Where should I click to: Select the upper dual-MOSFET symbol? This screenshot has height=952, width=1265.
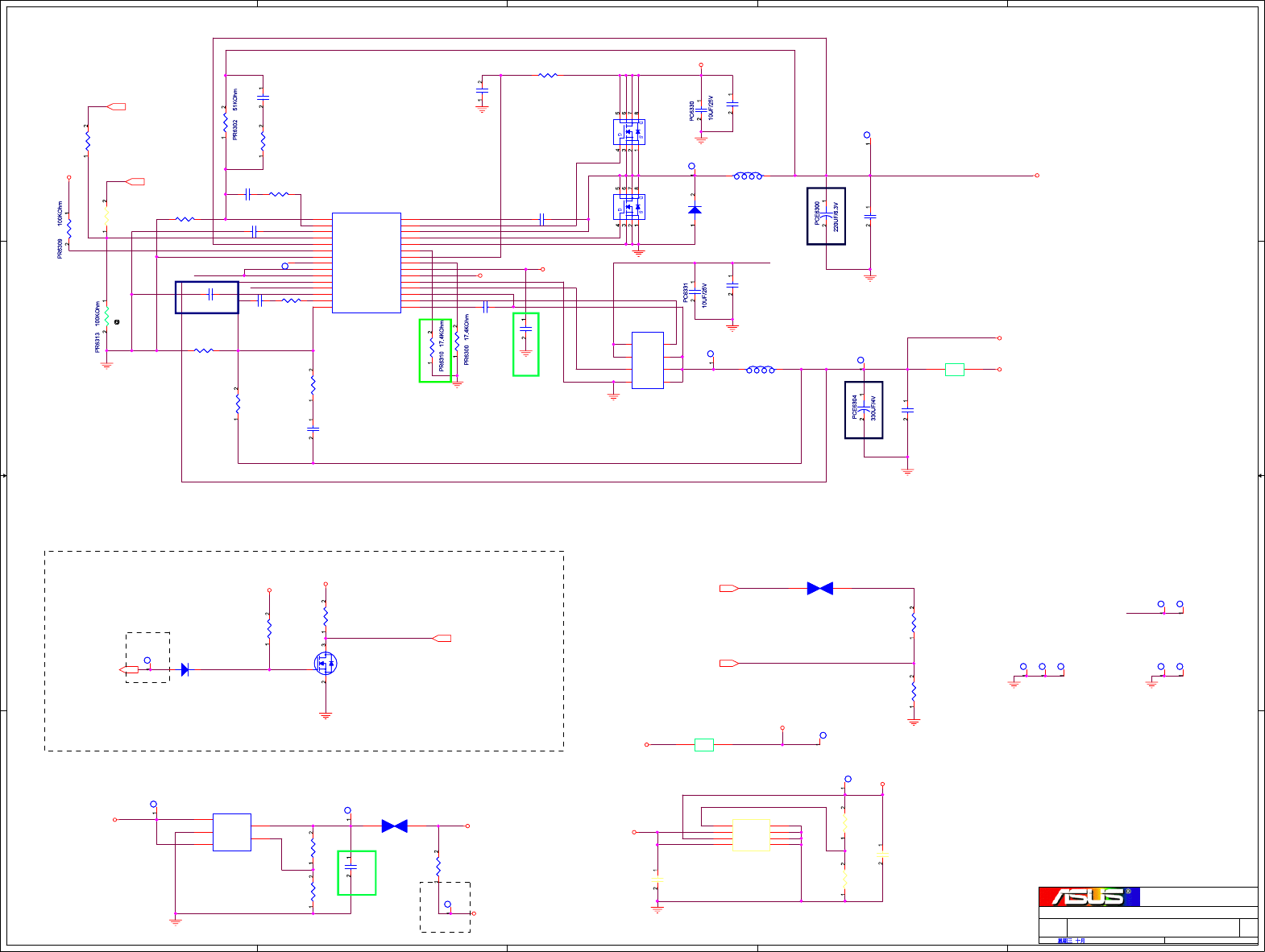(x=629, y=132)
